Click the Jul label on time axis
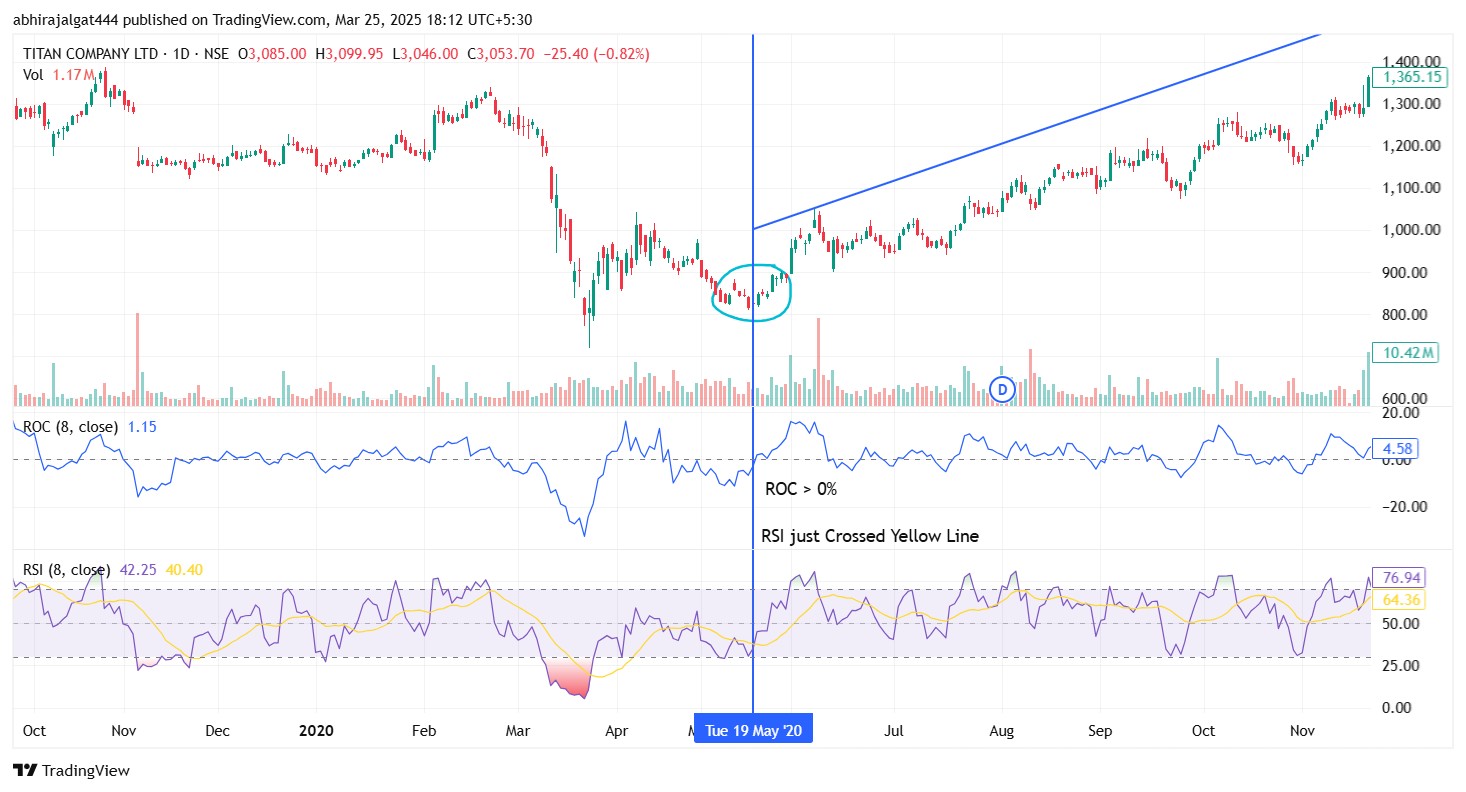The height and width of the screenshot is (792, 1466). 893,731
